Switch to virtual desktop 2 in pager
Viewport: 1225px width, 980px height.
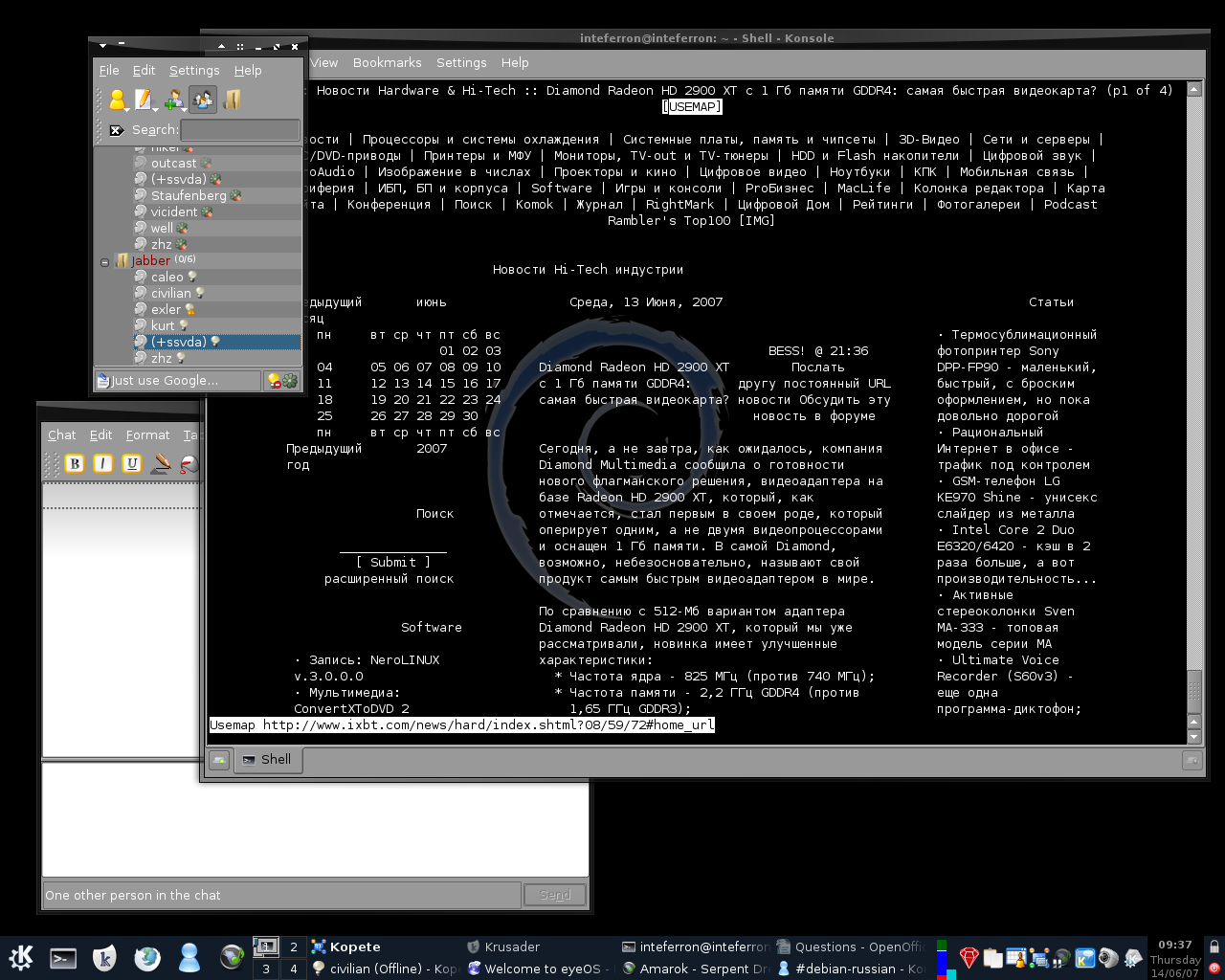tap(294, 947)
